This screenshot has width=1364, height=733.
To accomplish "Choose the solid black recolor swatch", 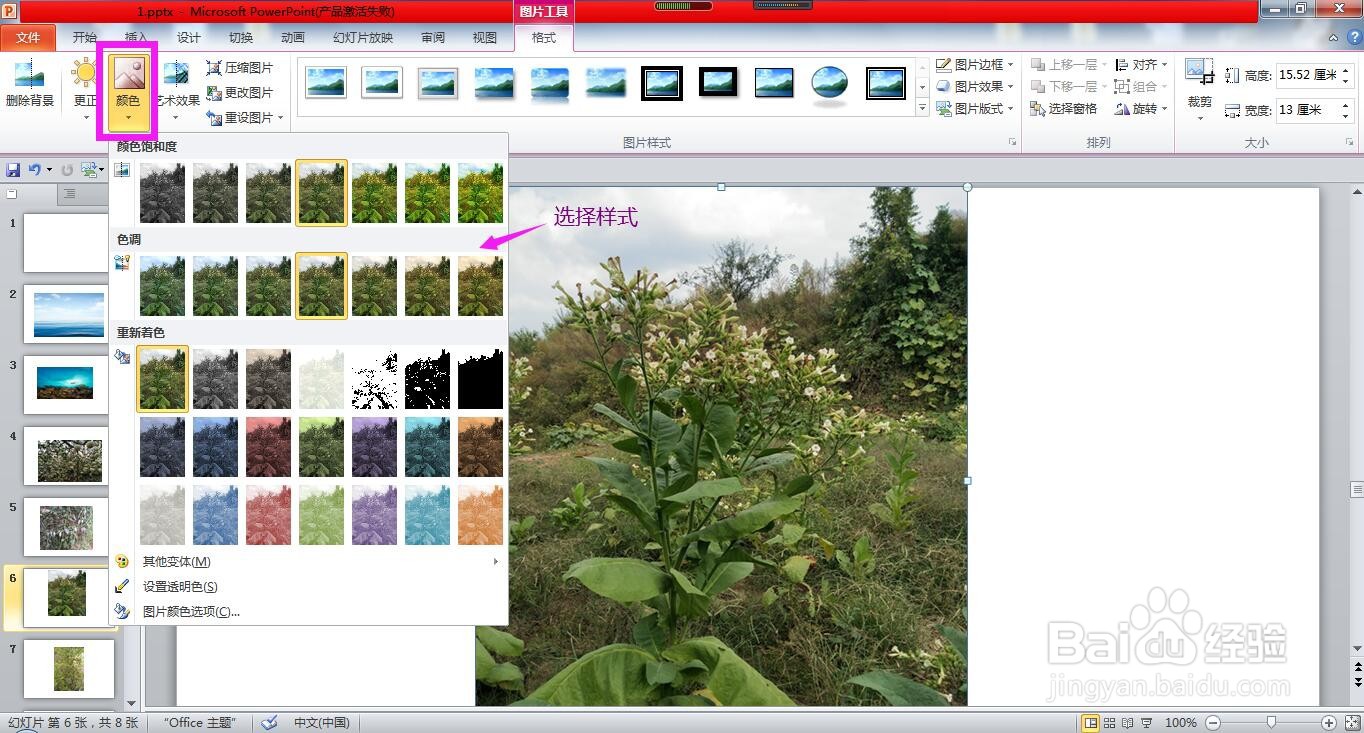I will [481, 379].
